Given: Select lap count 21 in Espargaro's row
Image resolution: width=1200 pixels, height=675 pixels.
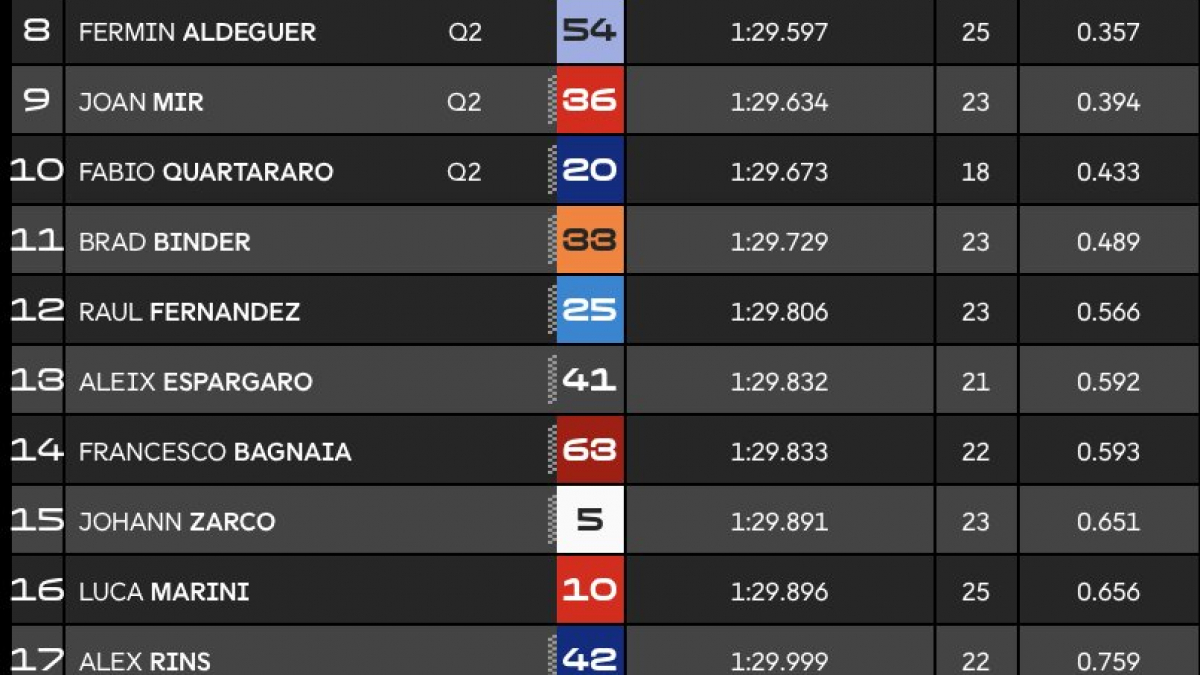Looking at the screenshot, I should [x=975, y=382].
